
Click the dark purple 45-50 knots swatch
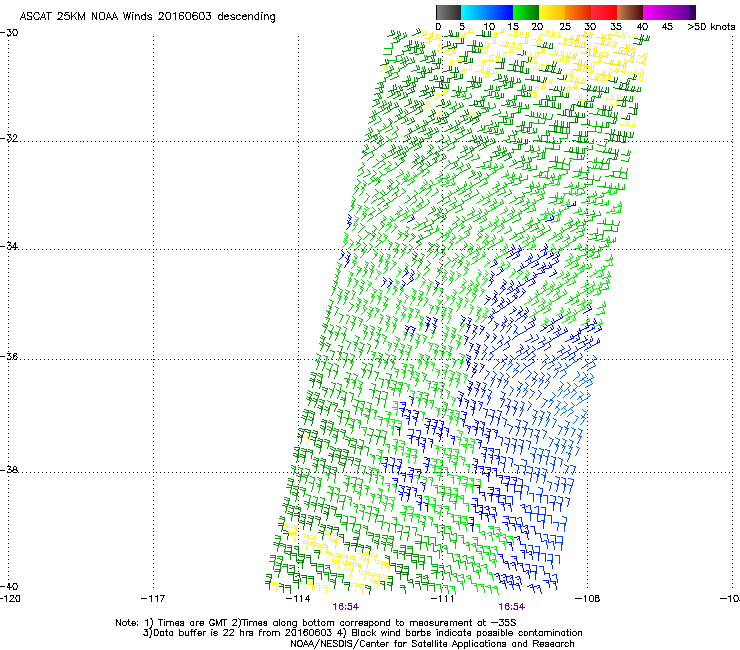(682, 12)
